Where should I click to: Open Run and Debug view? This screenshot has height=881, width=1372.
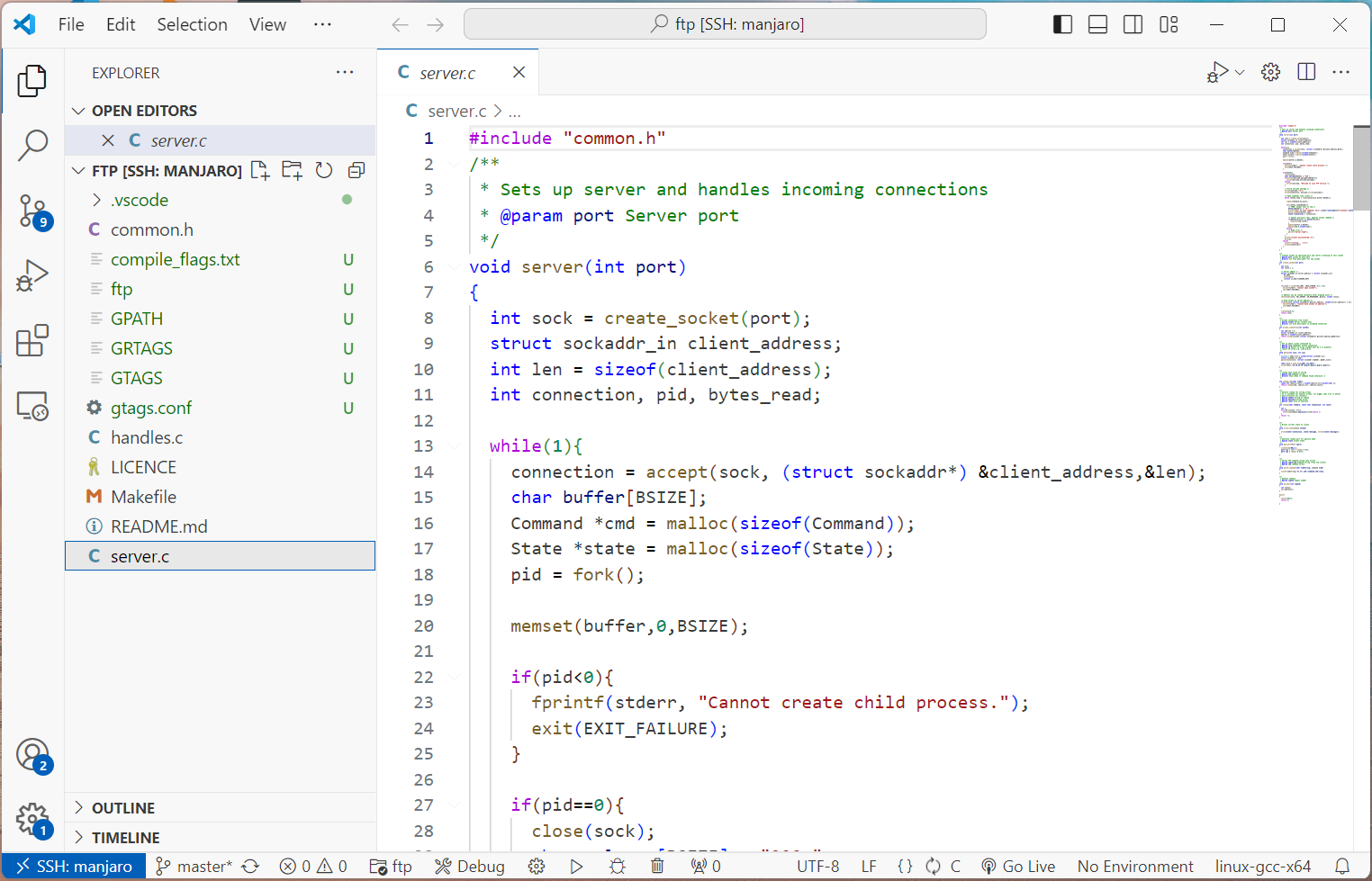click(x=32, y=275)
